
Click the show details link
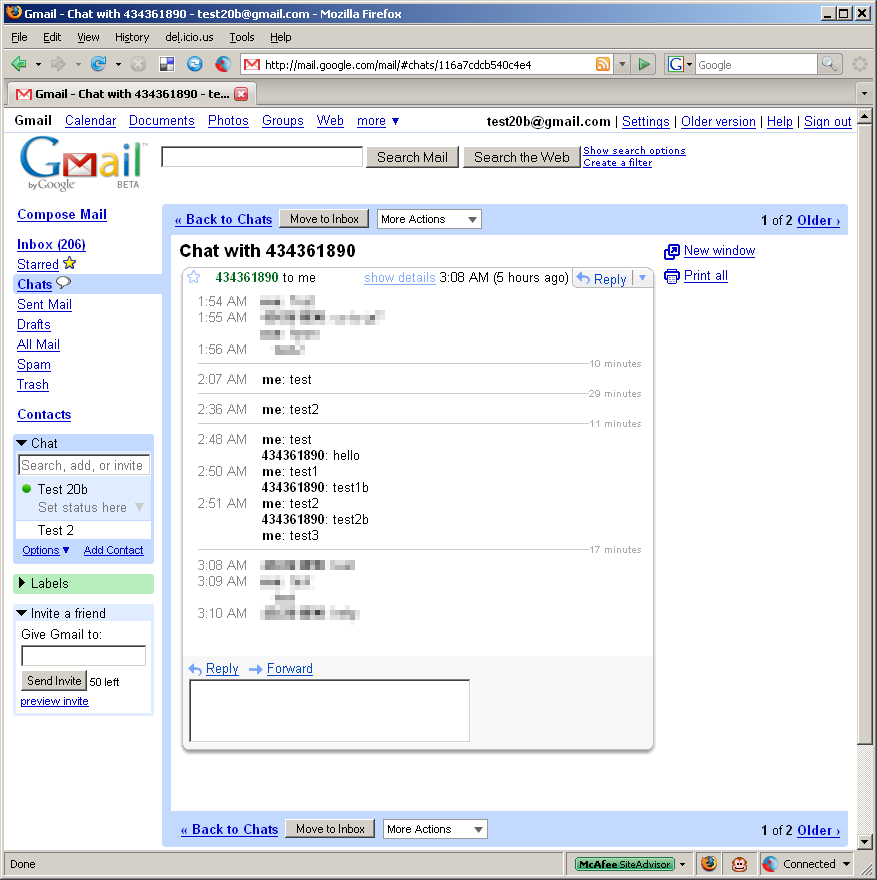pos(400,278)
